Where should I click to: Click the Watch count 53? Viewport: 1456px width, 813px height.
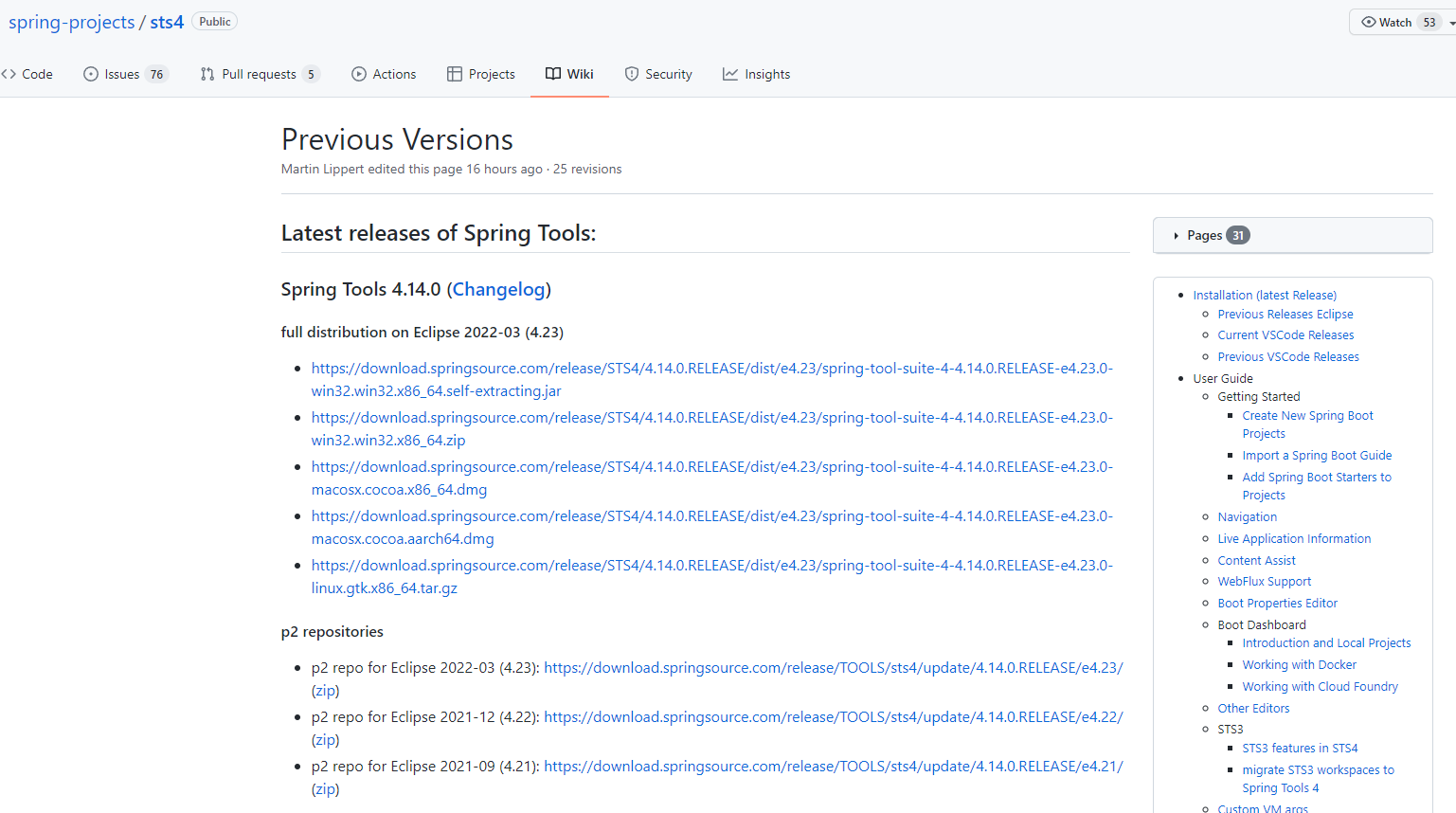[x=1429, y=22]
